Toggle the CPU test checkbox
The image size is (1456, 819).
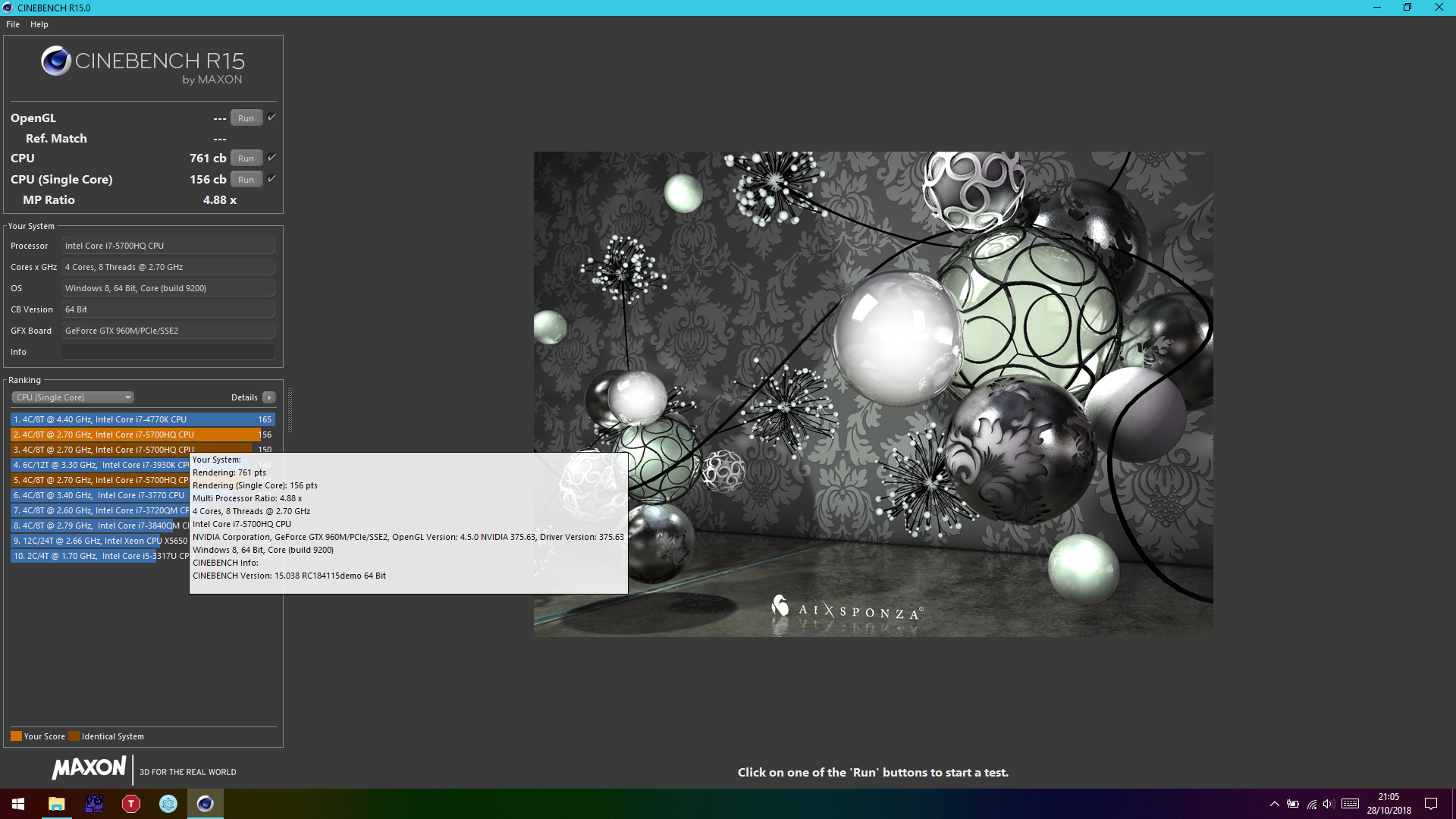(x=271, y=158)
